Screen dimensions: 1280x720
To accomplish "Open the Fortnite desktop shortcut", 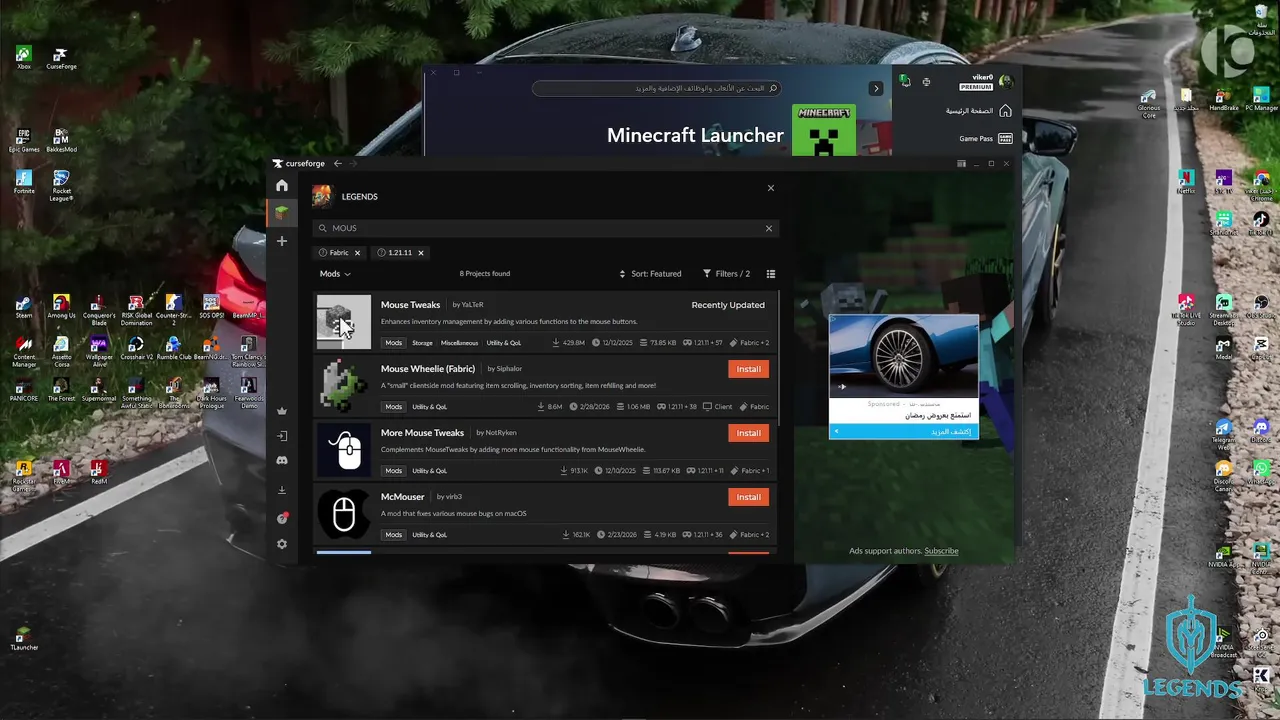I will [x=24, y=182].
